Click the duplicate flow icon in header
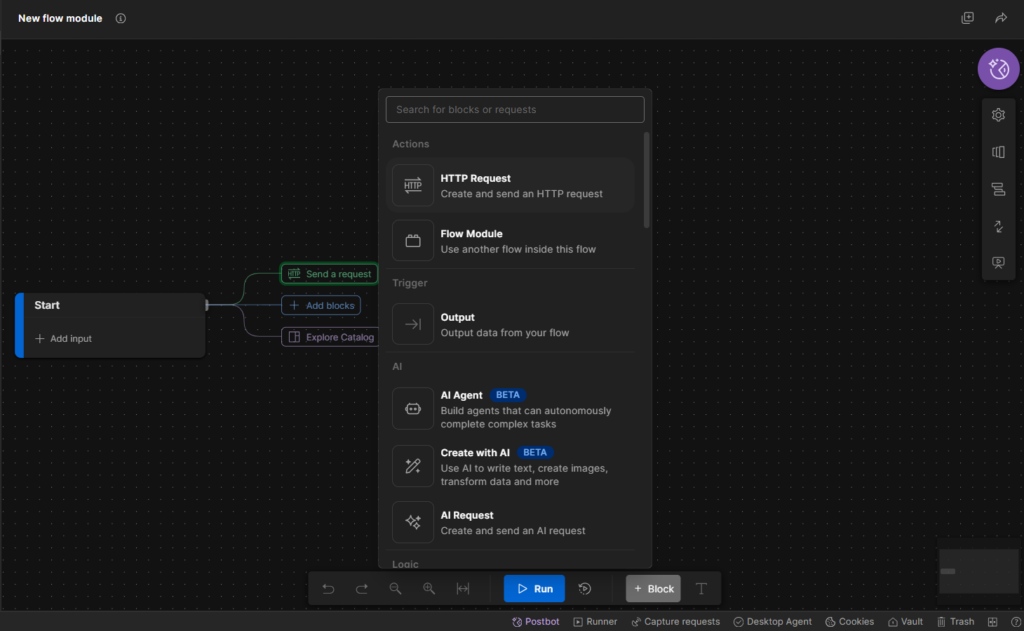The image size is (1024, 631). coord(967,18)
